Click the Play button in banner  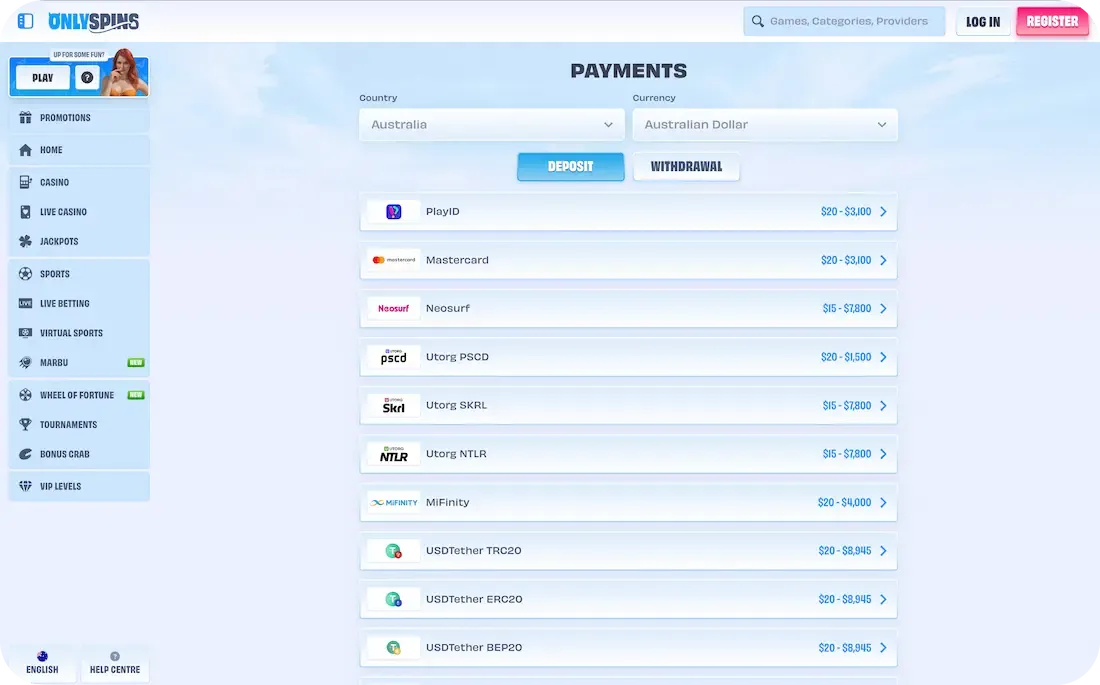[x=42, y=78]
